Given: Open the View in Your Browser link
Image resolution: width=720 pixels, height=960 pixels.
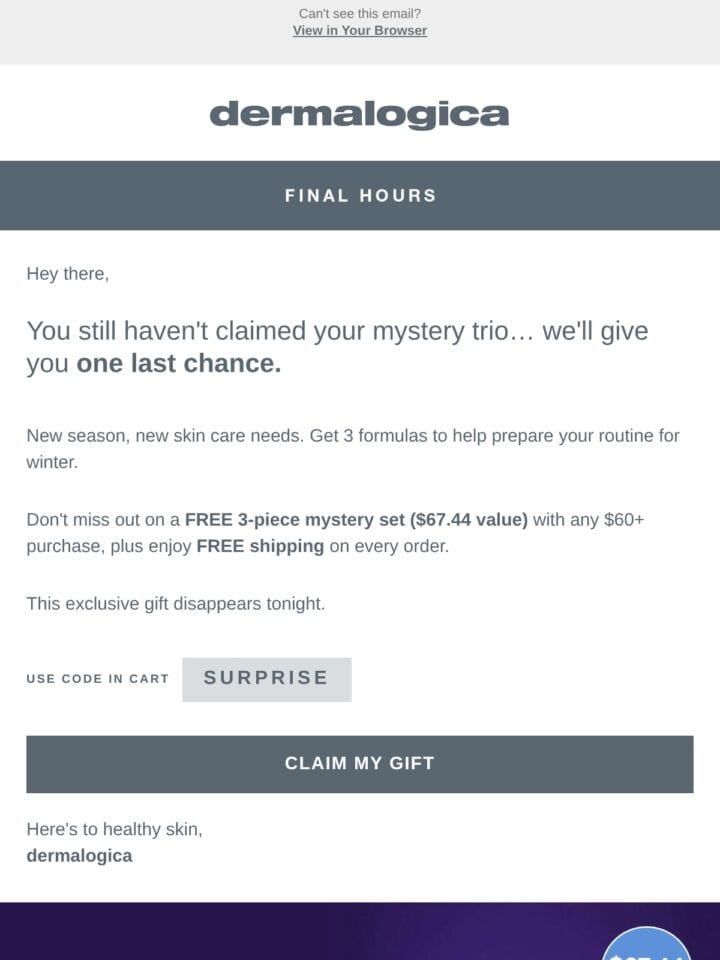Looking at the screenshot, I should [359, 31].
